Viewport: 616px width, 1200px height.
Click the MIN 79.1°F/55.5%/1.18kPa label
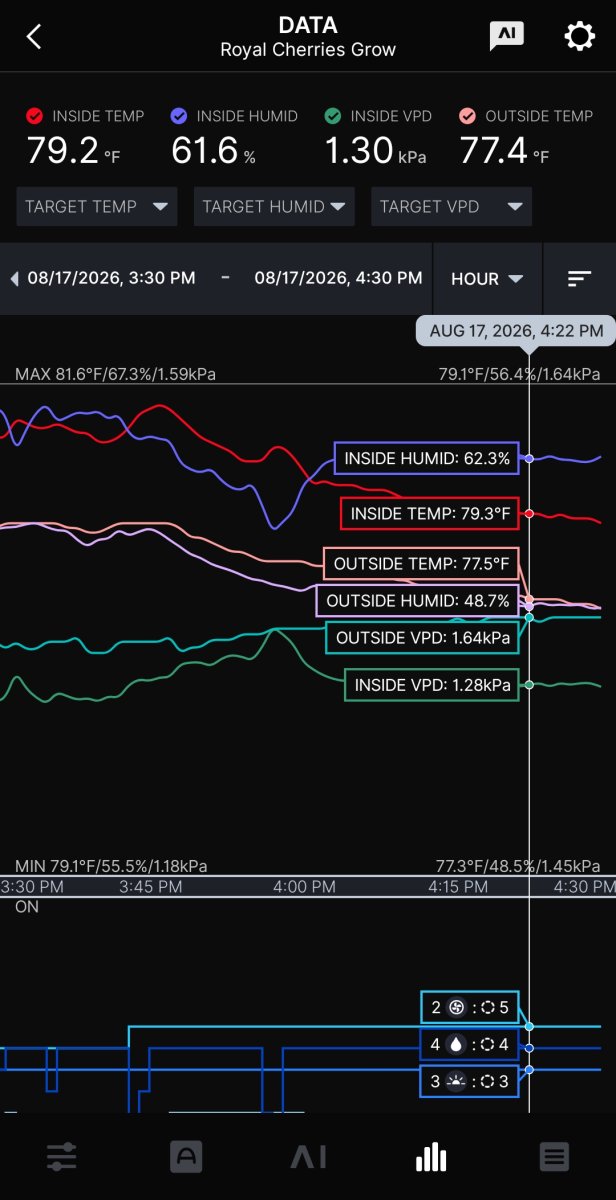pos(112,866)
